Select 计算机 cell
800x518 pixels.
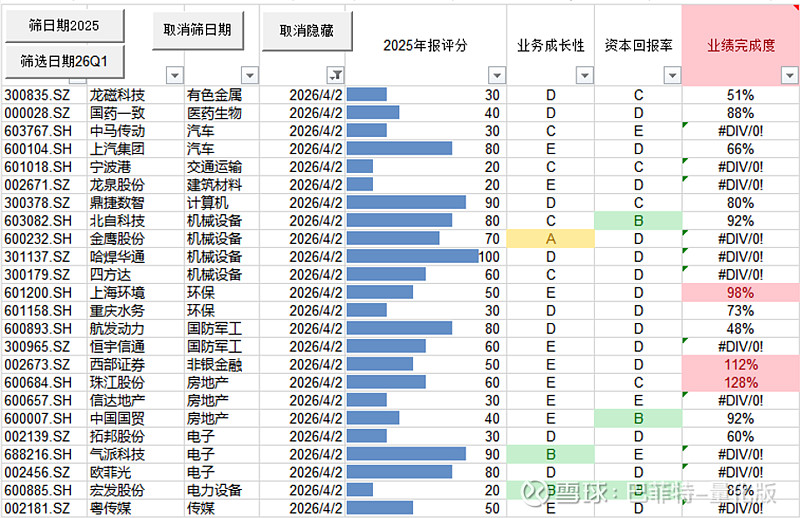click(222, 203)
